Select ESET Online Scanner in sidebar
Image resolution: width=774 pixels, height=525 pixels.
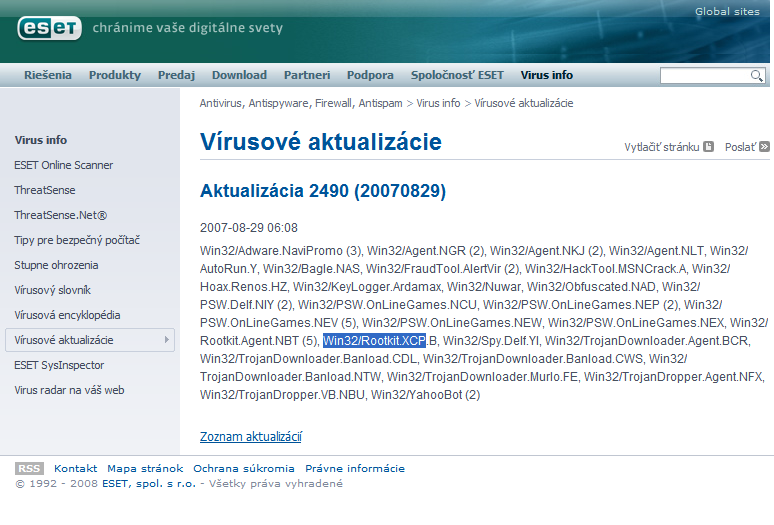point(64,165)
